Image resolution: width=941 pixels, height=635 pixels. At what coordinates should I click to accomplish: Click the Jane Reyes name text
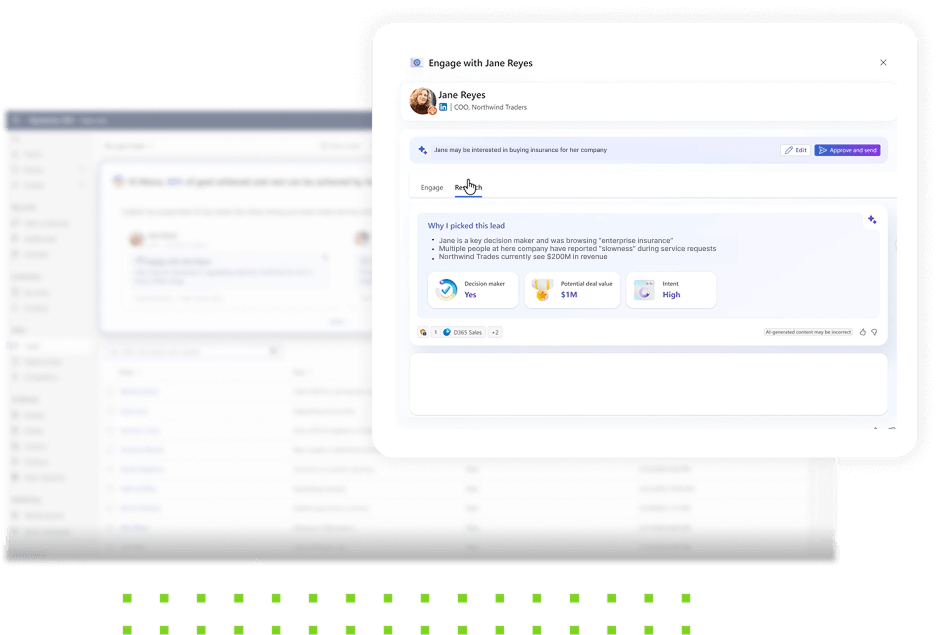coord(461,95)
